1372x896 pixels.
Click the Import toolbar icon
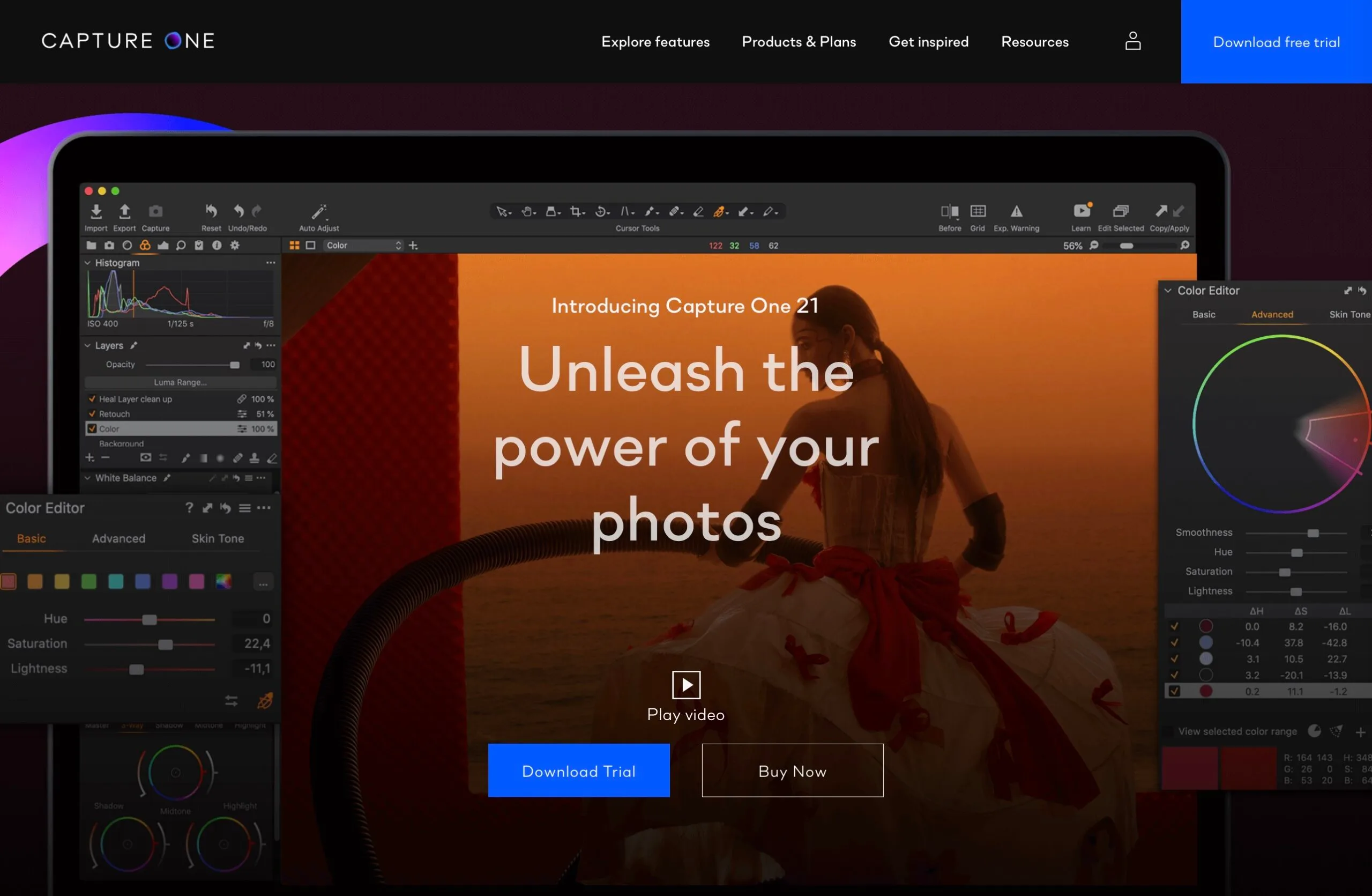click(96, 211)
